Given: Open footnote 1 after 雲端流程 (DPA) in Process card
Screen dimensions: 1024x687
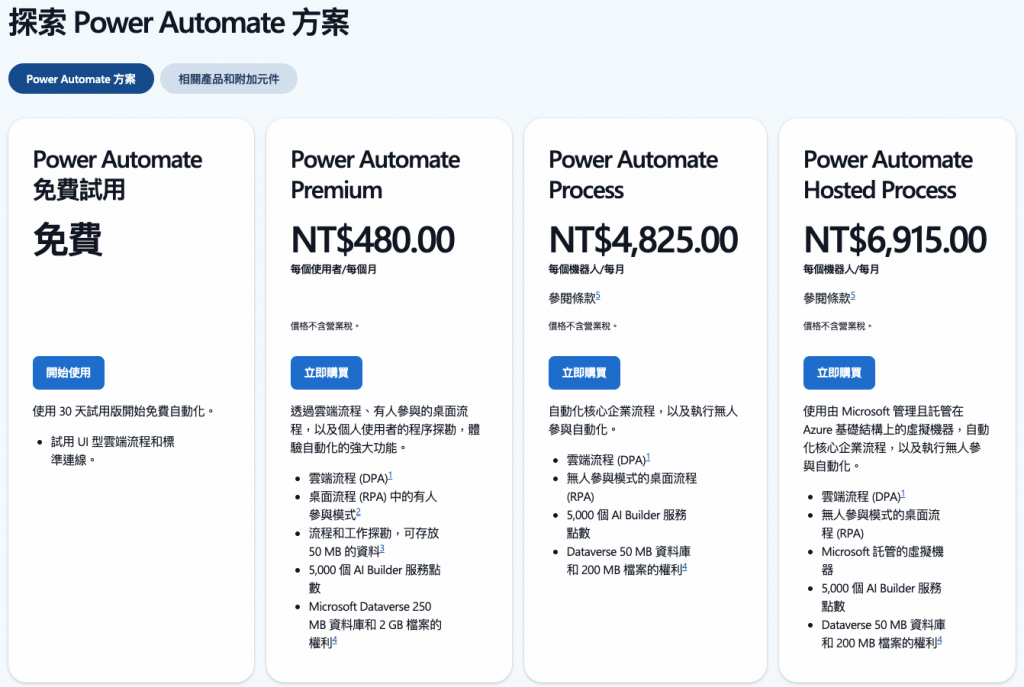Looking at the screenshot, I should click(648, 458).
